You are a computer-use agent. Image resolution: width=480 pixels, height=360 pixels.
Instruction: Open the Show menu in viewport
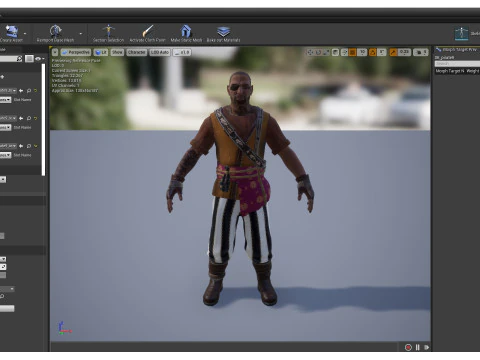pyautogui.click(x=117, y=52)
